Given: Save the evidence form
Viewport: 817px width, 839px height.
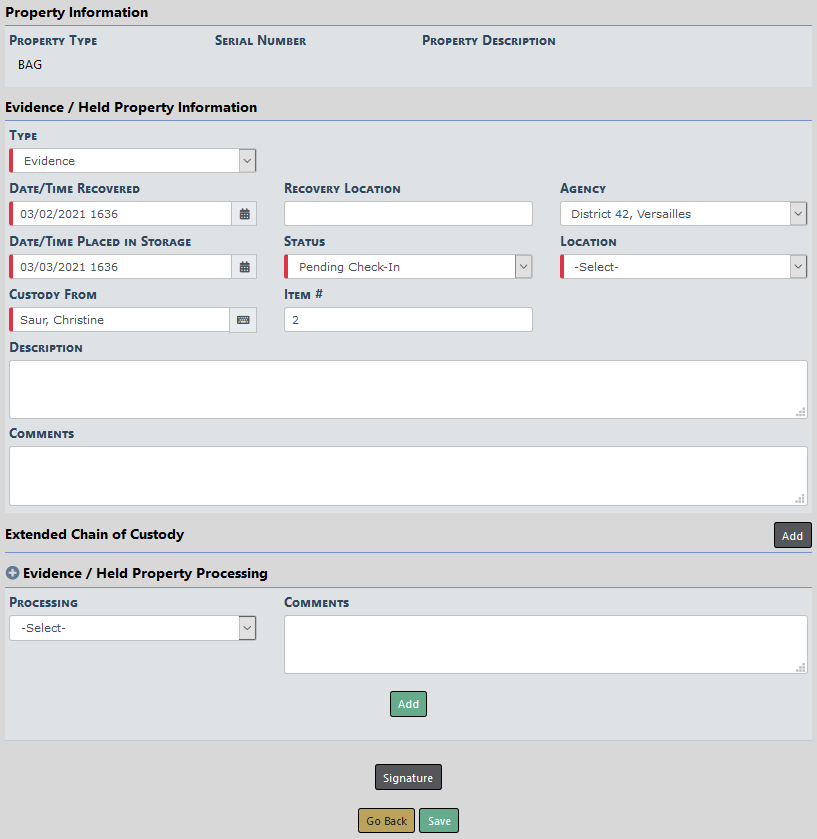Looking at the screenshot, I should pyautogui.click(x=439, y=821).
